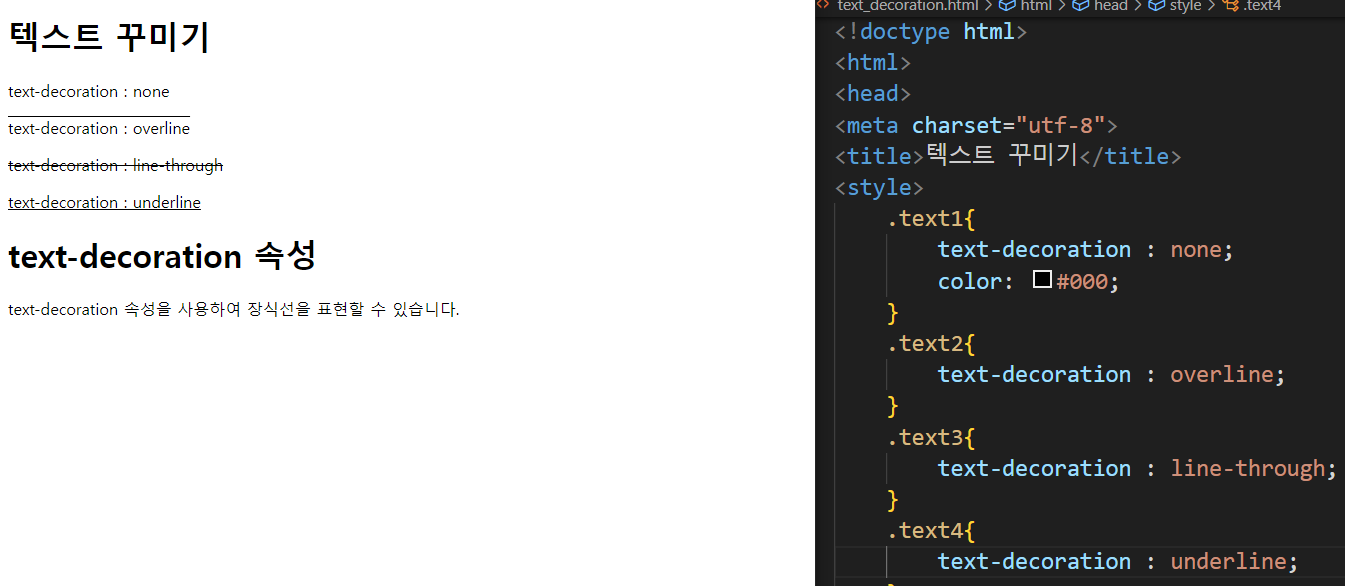Click the page heading '텍스트 꾸미기'

point(109,37)
